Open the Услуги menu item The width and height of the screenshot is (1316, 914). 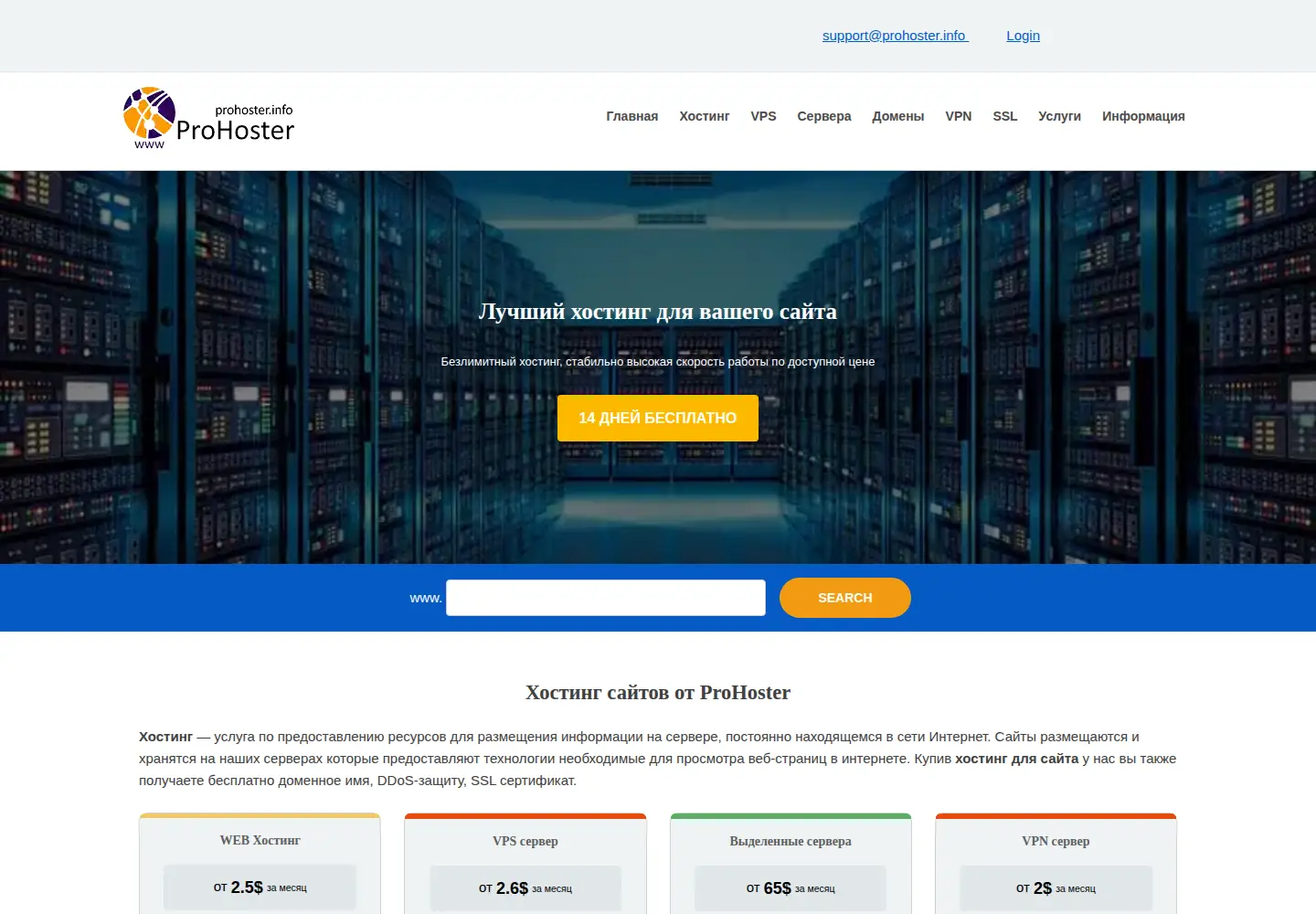1059,116
